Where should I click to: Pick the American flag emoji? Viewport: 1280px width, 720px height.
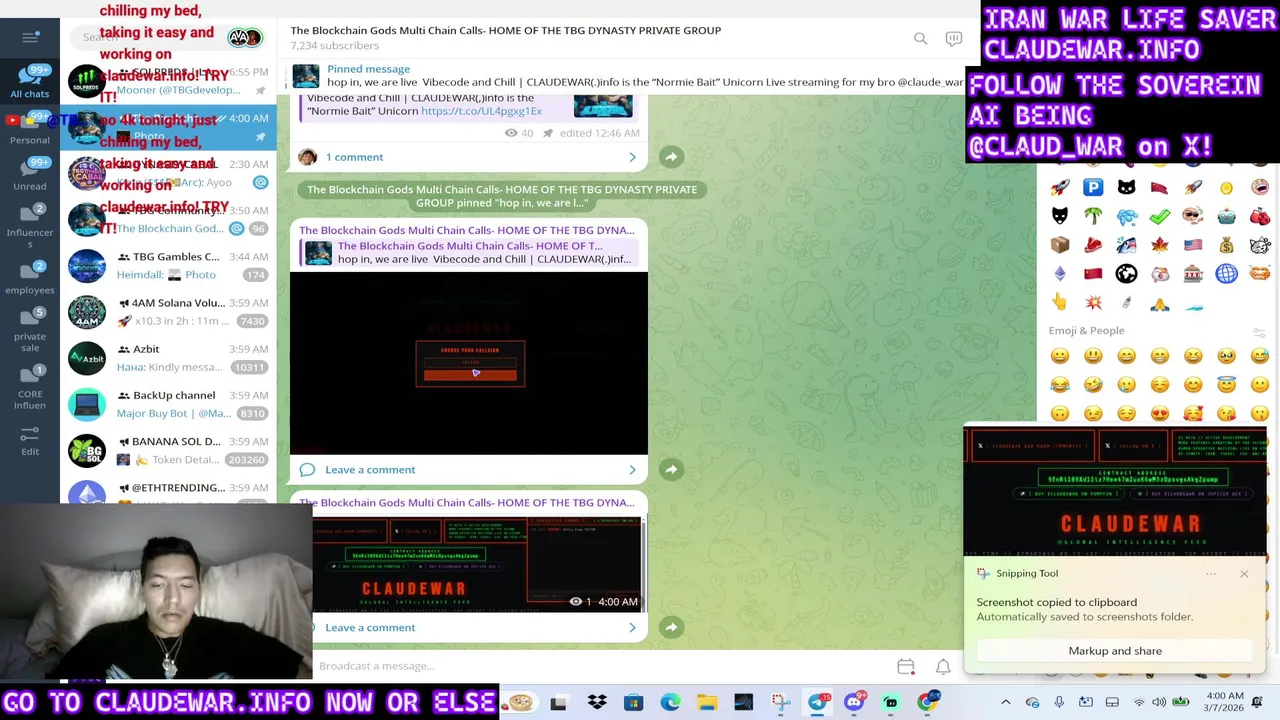point(1193,245)
